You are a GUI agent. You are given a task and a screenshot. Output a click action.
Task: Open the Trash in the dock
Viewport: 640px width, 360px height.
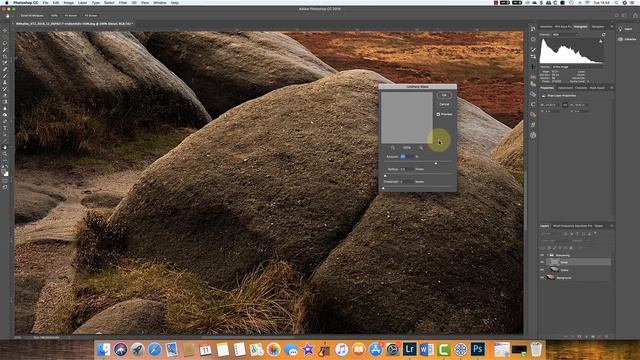[536, 349]
